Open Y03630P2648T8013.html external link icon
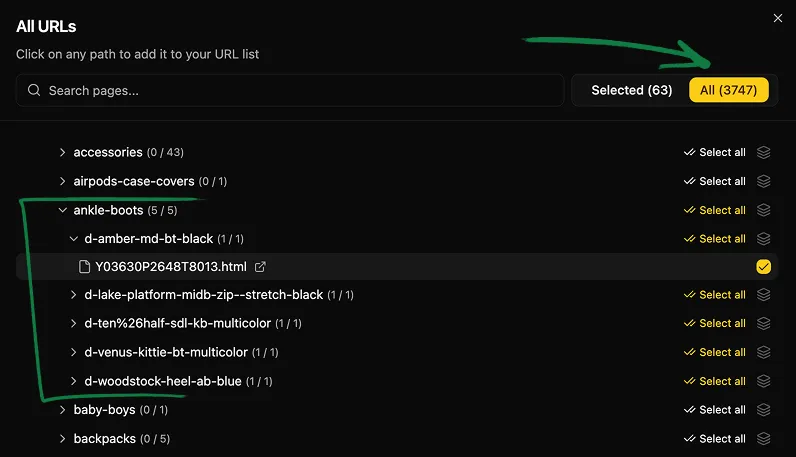 pos(261,267)
